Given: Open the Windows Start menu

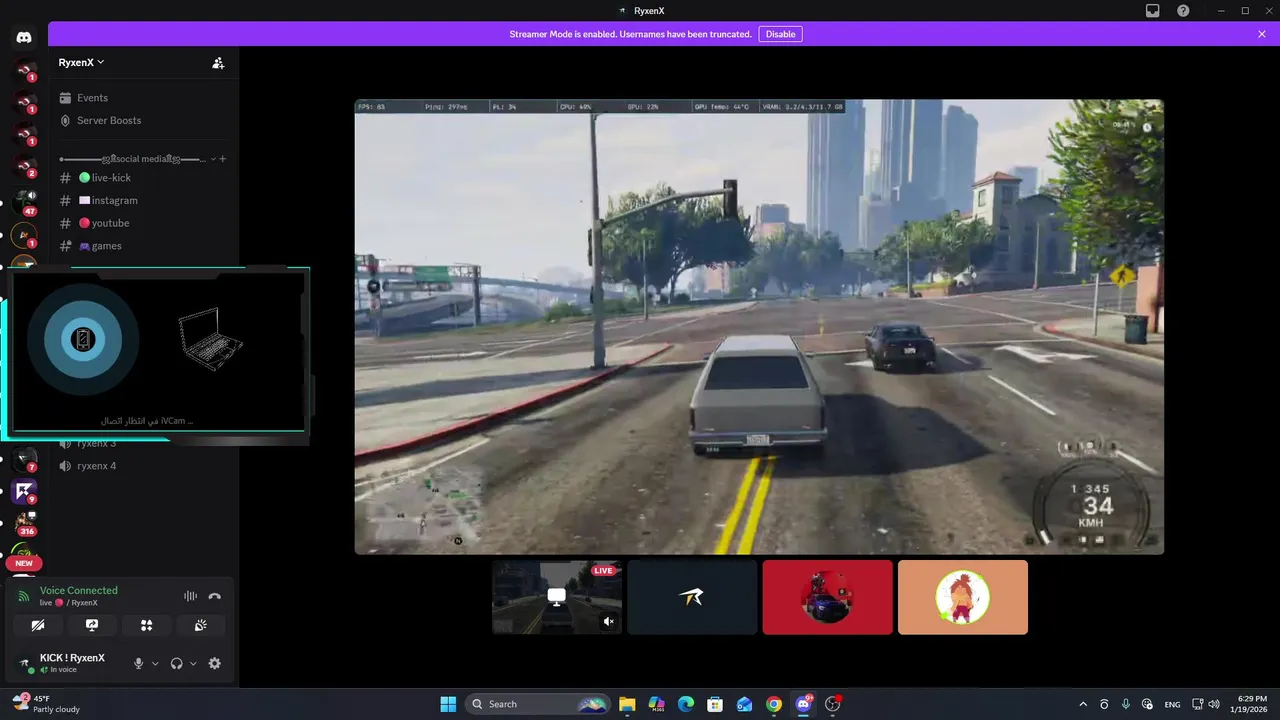Looking at the screenshot, I should coord(448,704).
